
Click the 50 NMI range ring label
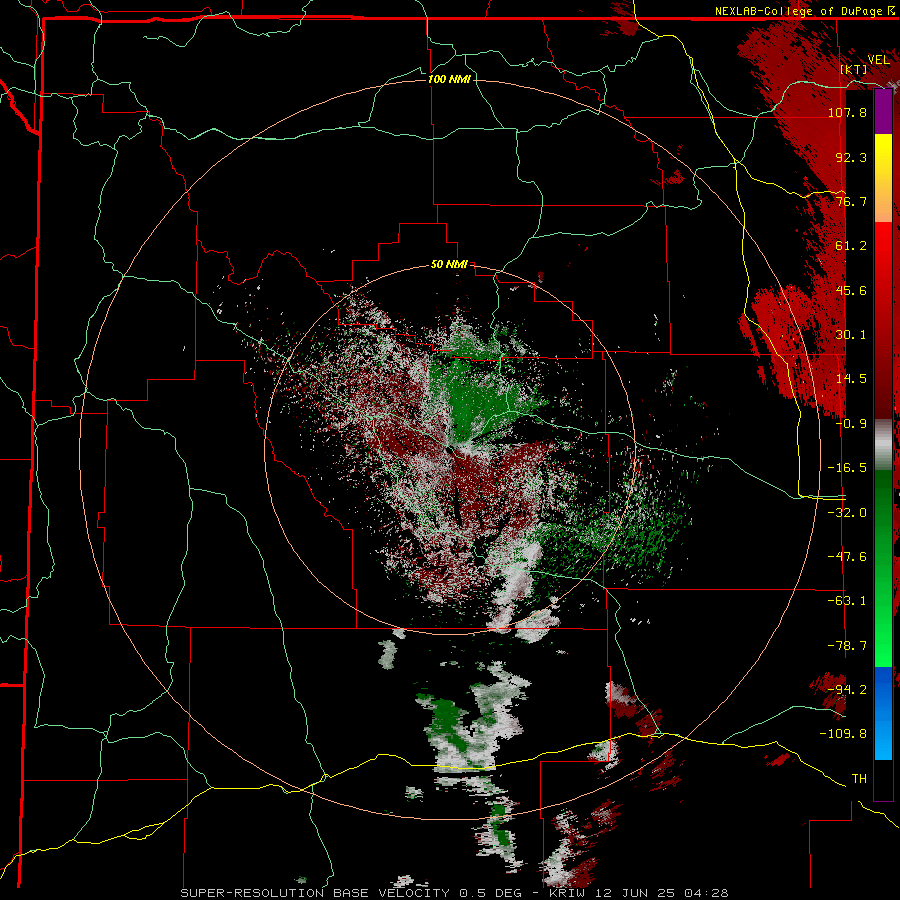[x=449, y=265]
